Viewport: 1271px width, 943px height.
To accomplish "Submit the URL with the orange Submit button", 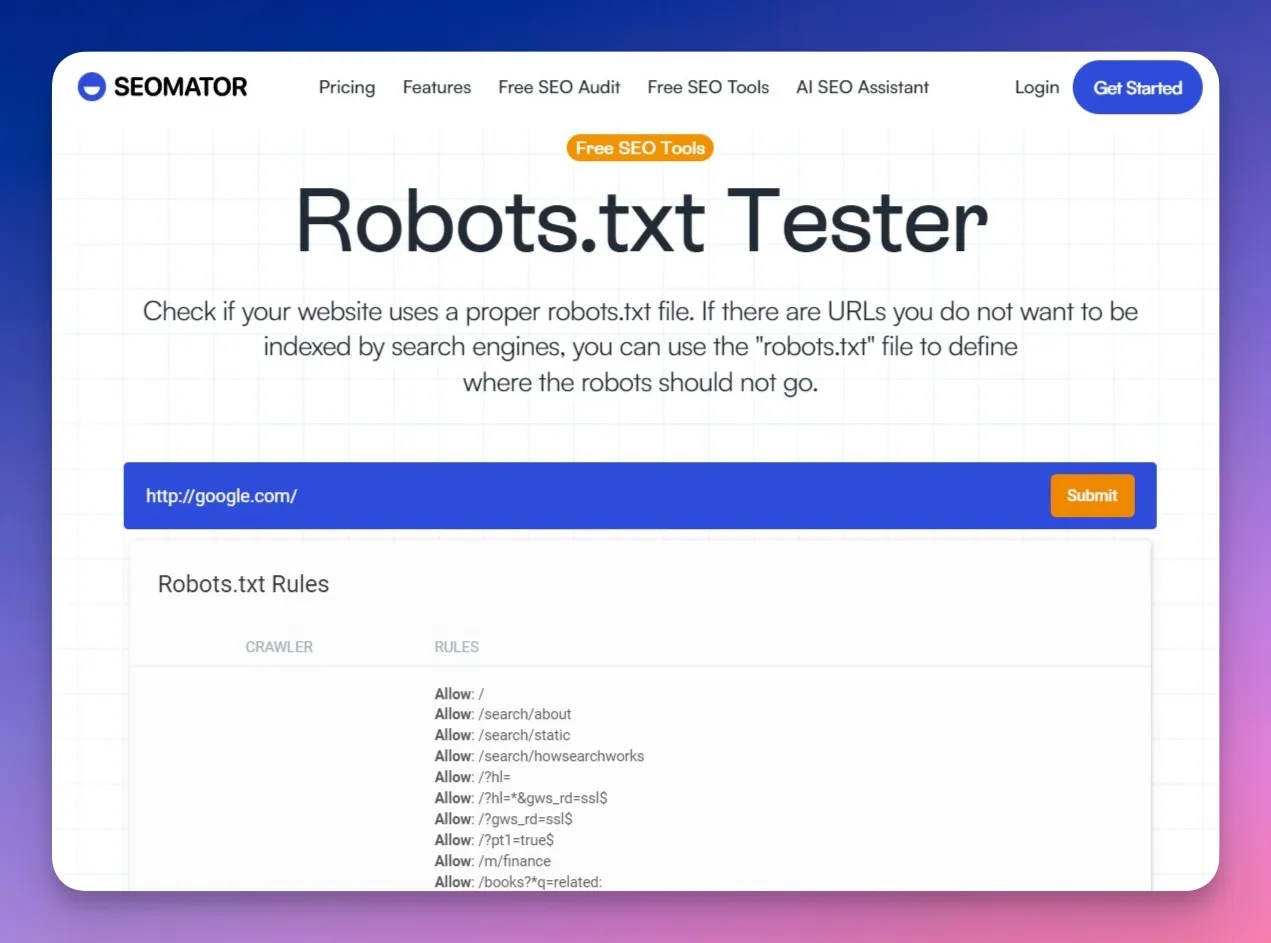I will click(x=1092, y=495).
